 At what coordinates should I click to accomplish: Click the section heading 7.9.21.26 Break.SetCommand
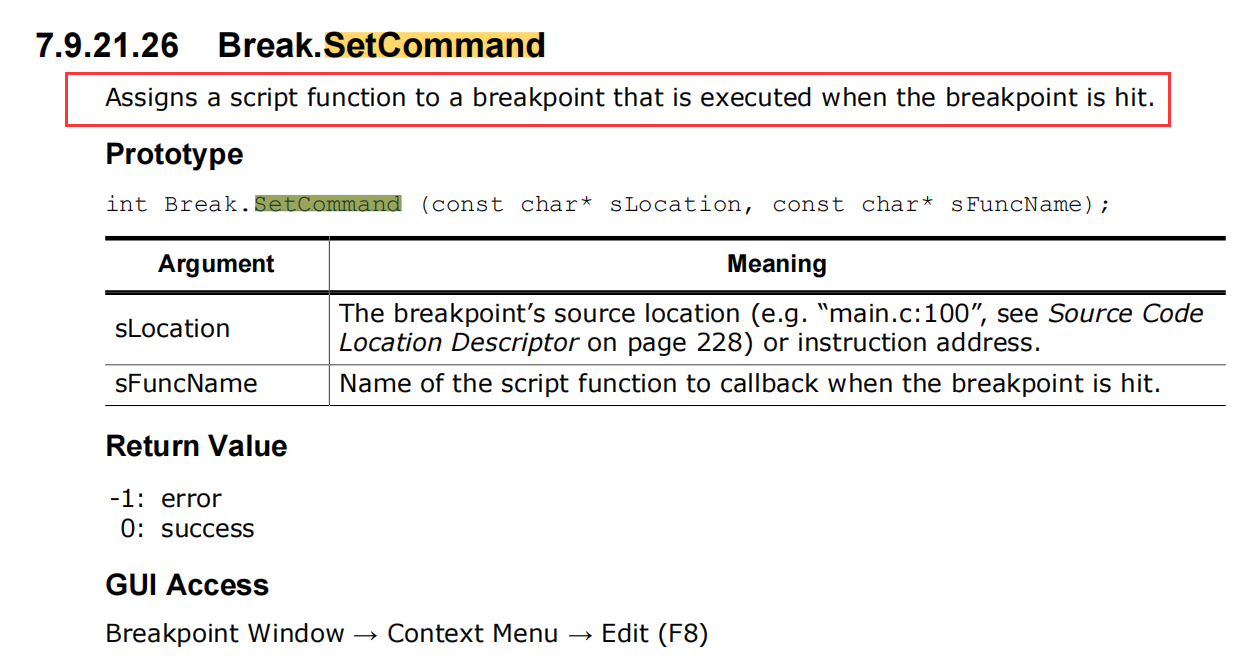click(290, 46)
